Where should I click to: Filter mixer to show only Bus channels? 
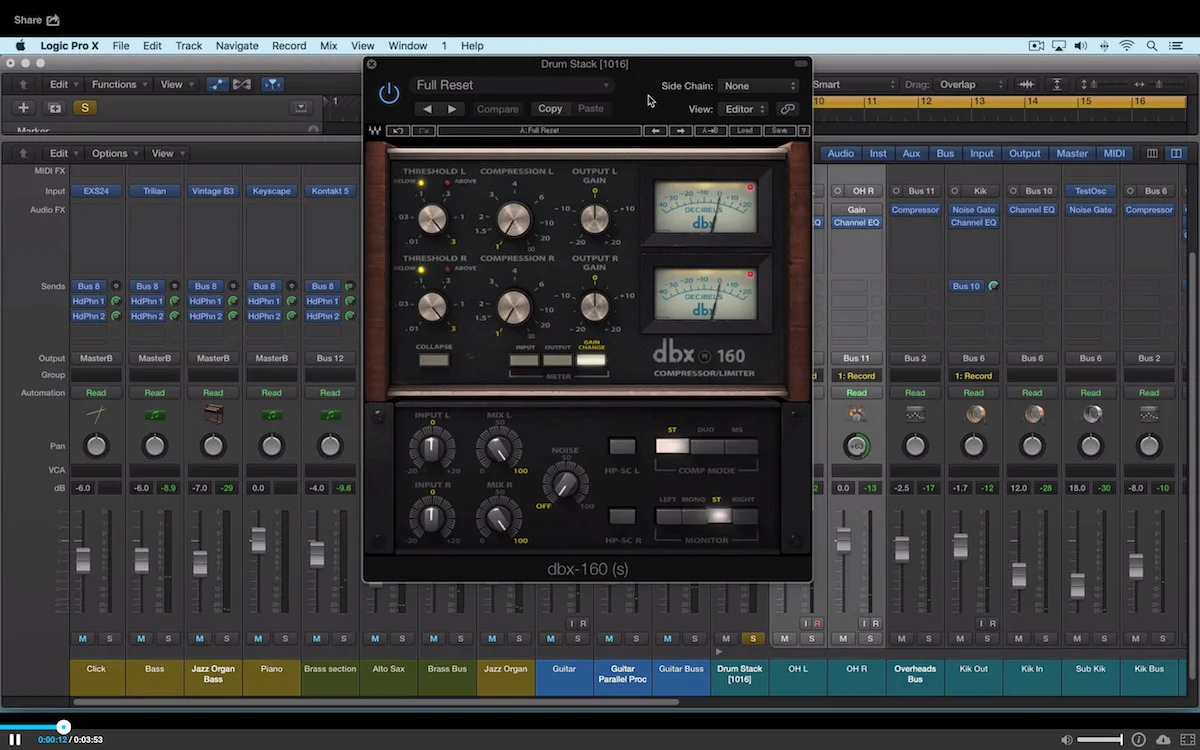coord(945,153)
